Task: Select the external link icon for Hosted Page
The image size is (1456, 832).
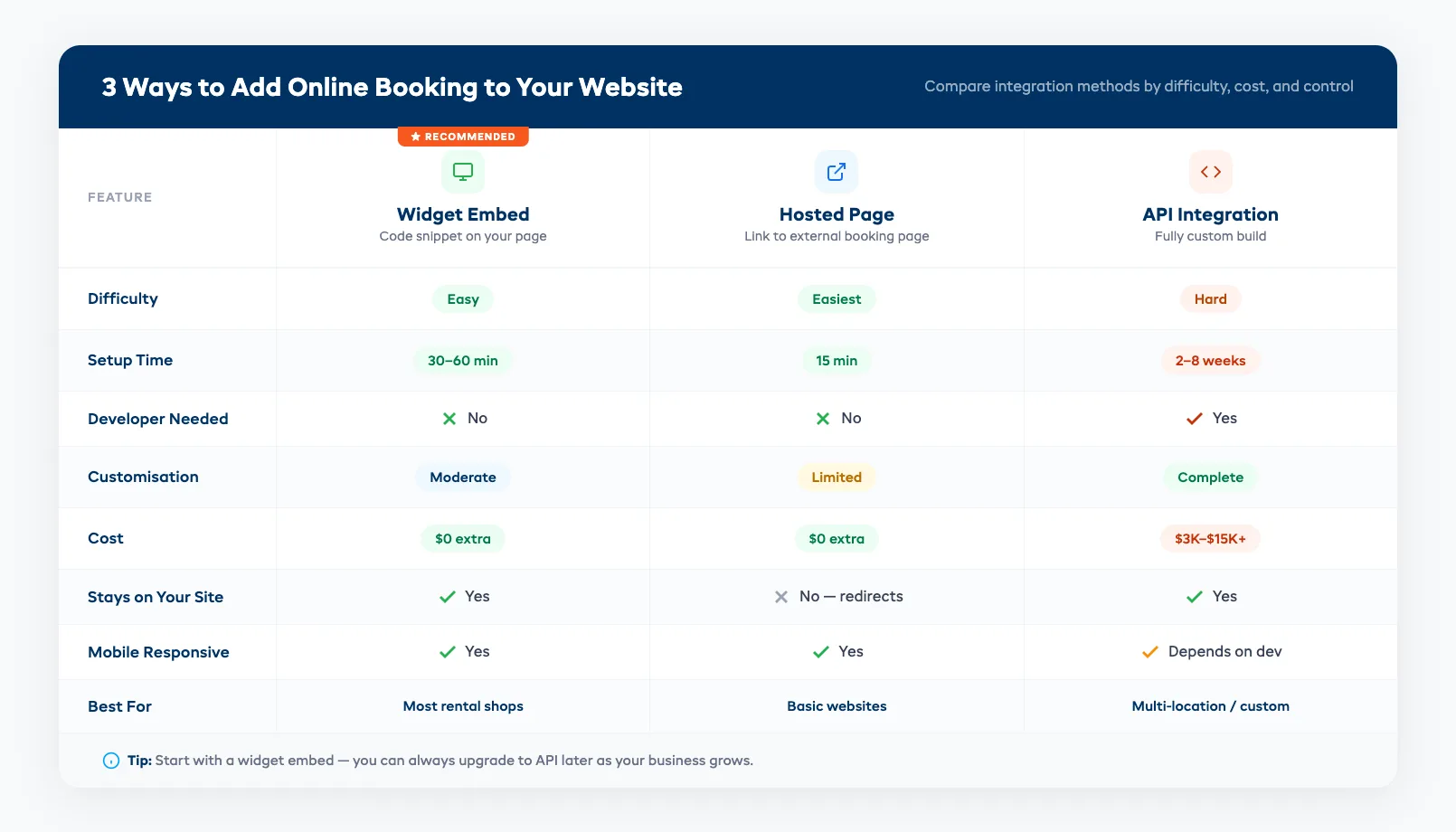Action: coord(837,172)
